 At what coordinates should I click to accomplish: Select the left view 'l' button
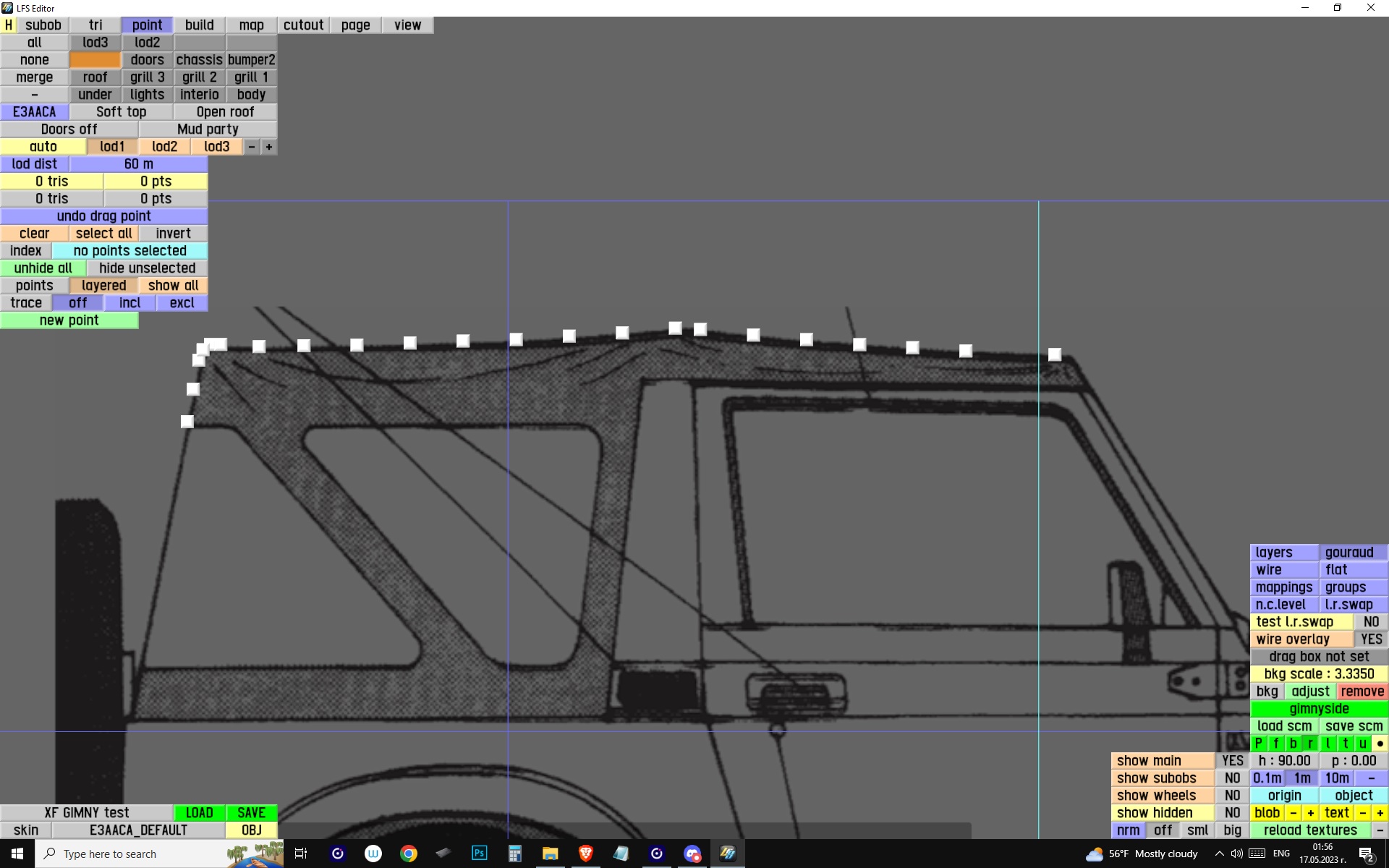1328,744
